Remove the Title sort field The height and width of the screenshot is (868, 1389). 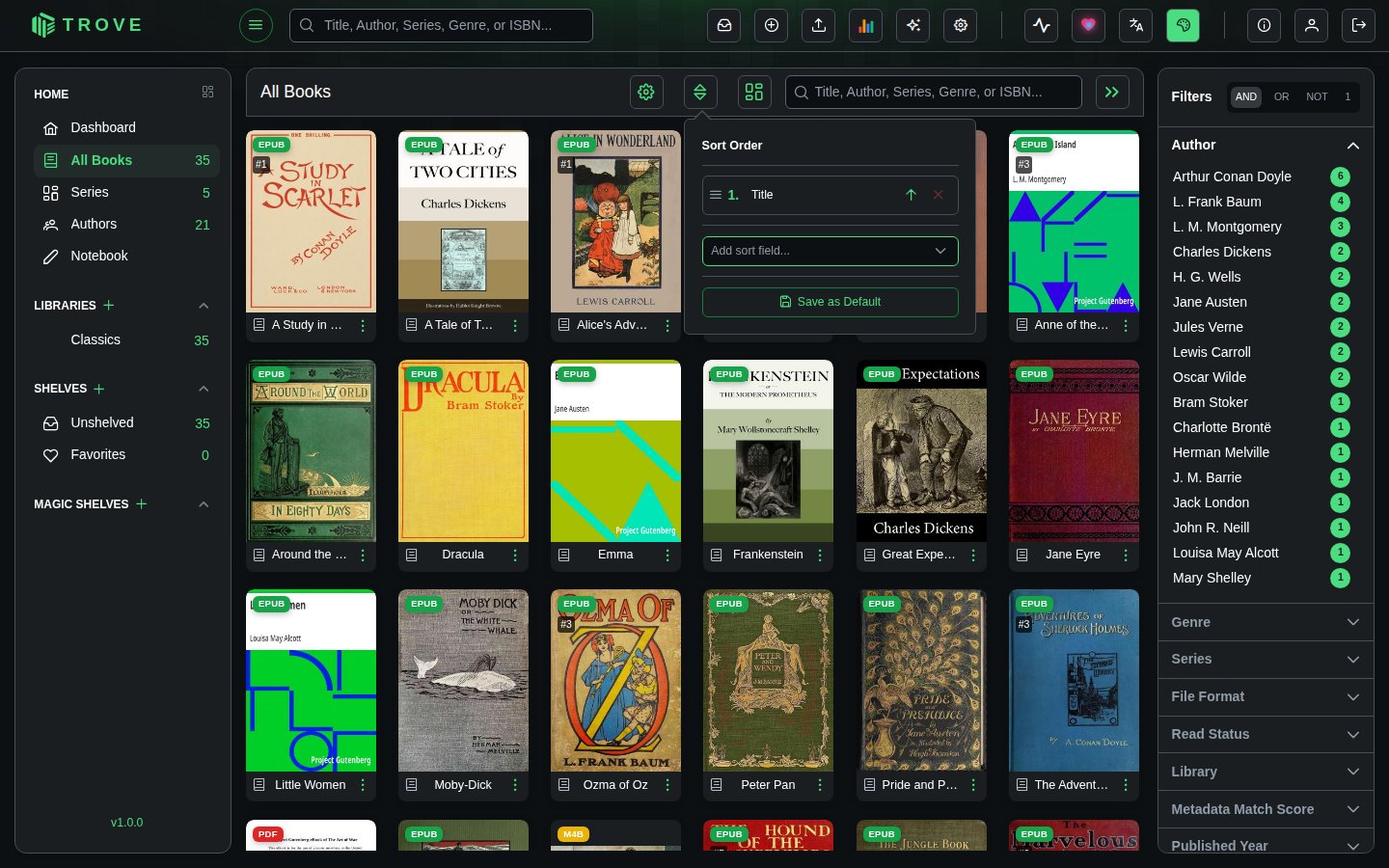coord(938,195)
